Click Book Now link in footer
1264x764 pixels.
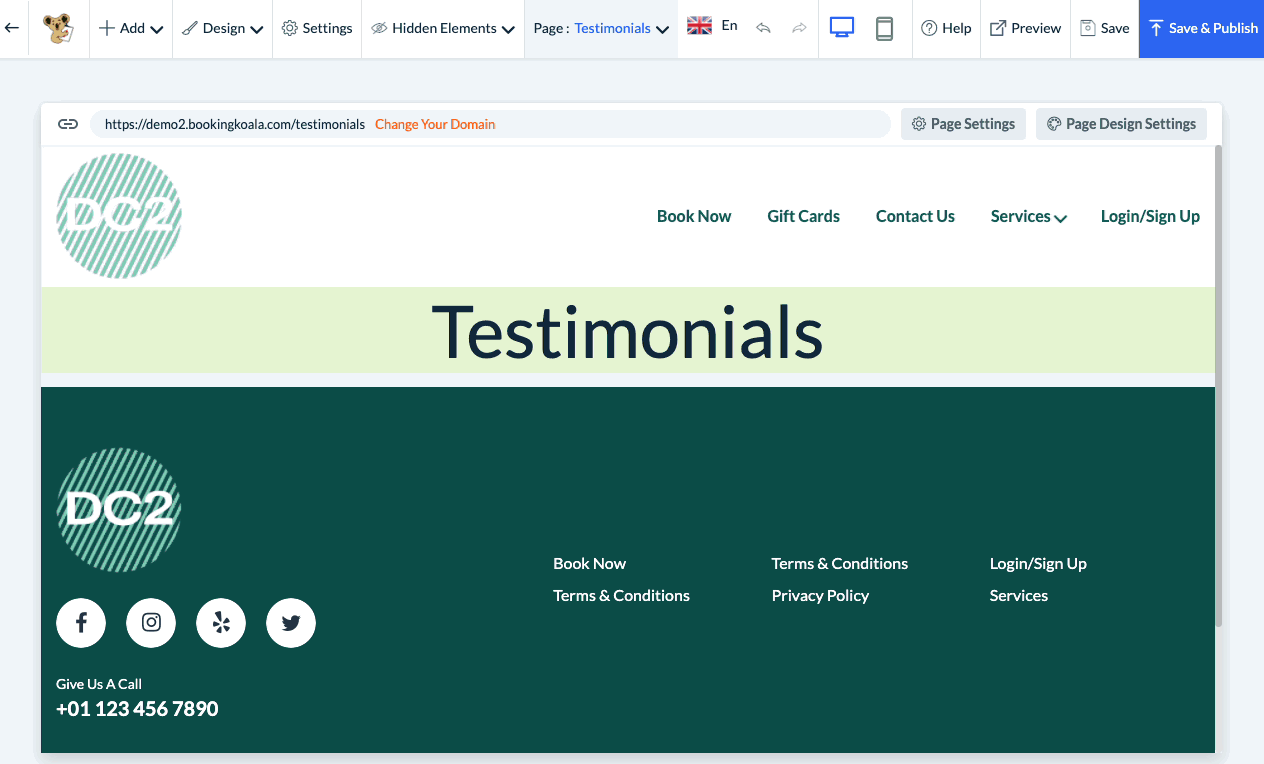[x=589, y=563]
